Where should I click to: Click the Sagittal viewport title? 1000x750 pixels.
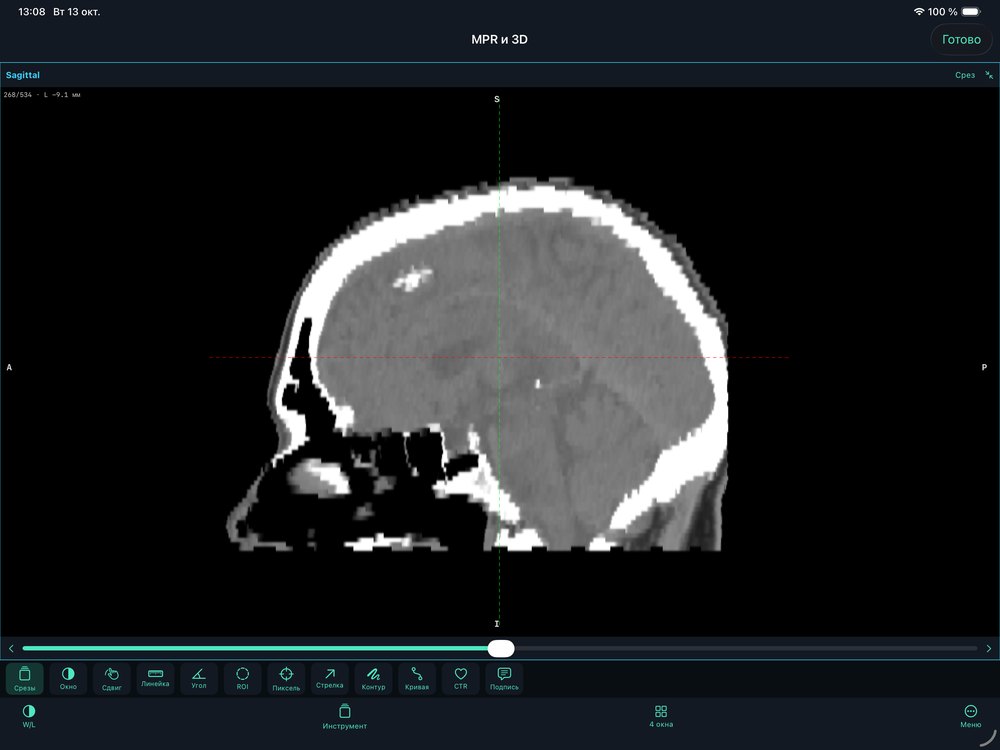point(23,75)
